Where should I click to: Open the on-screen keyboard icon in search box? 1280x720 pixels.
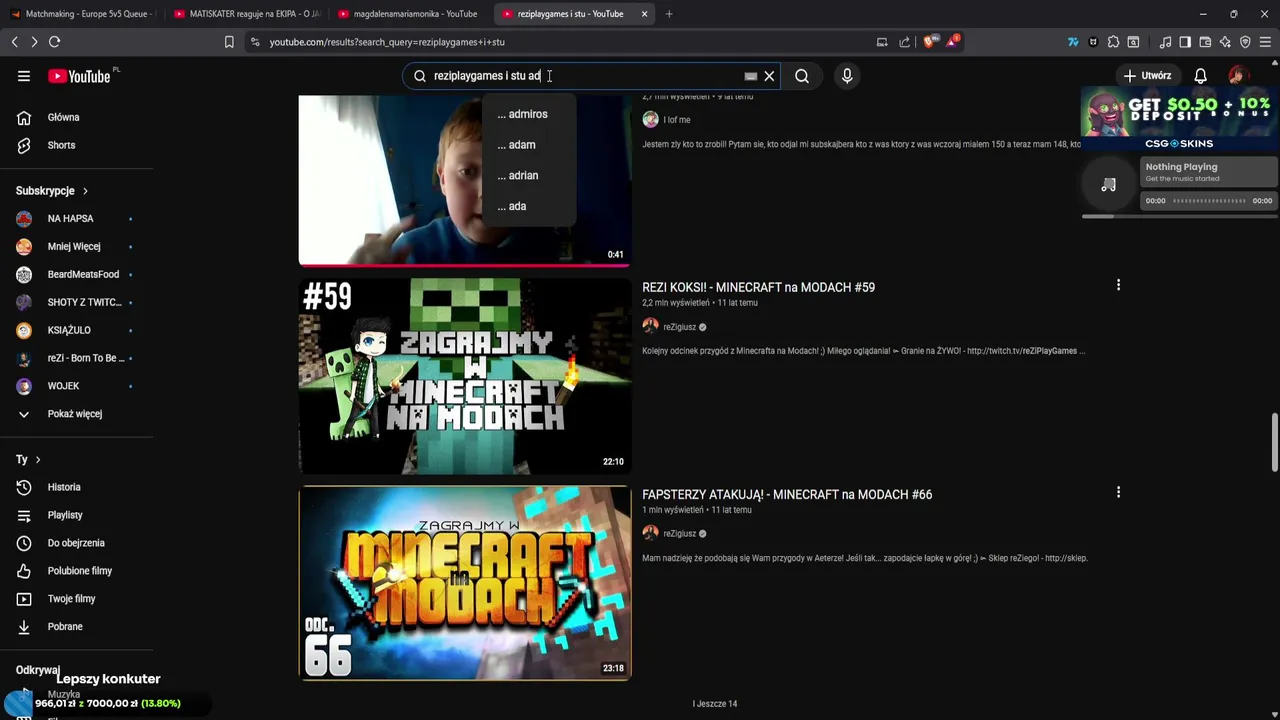click(x=751, y=76)
